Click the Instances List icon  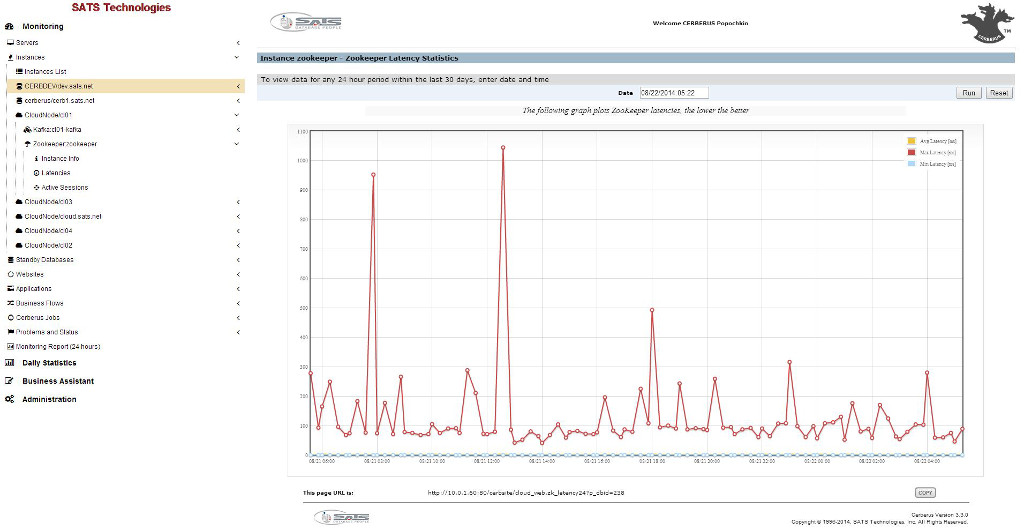[19, 71]
